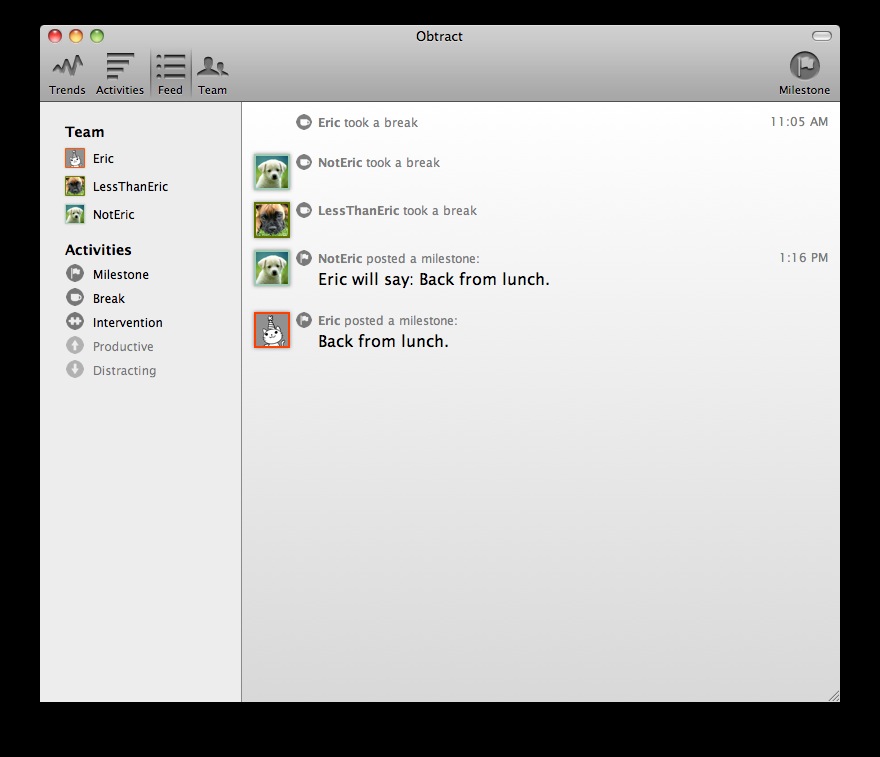Switch to the Activities toolbar view
880x757 pixels.
tap(120, 75)
